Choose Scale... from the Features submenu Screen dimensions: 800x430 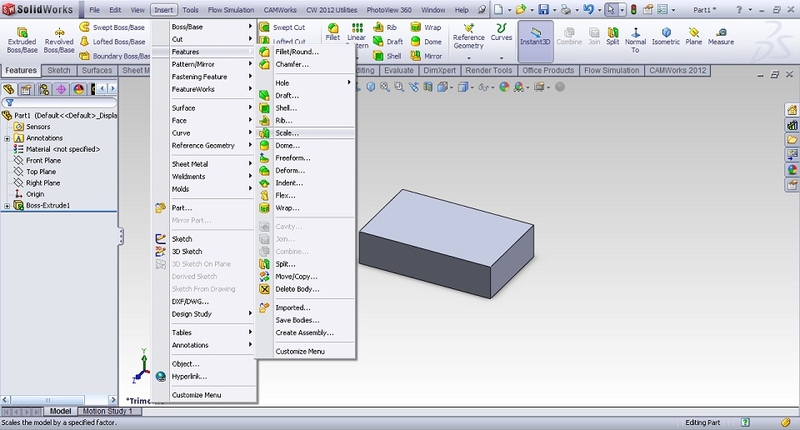287,132
